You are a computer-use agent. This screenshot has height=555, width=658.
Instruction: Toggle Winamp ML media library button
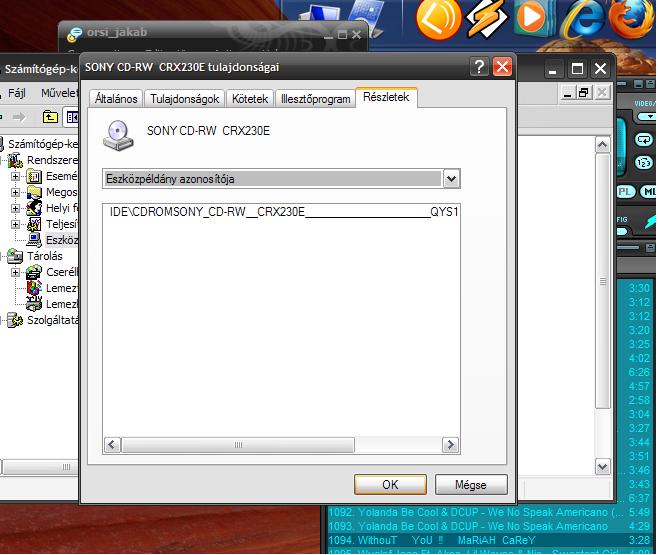pos(648,192)
